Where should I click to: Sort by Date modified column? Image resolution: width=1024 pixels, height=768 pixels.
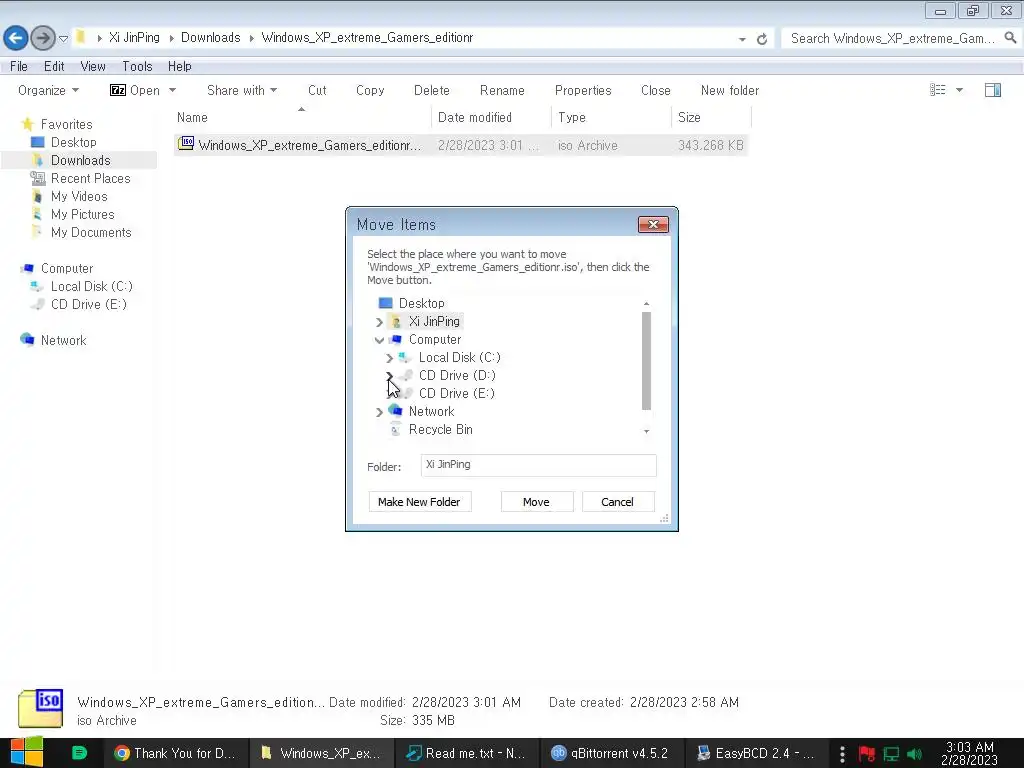[x=491, y=118]
